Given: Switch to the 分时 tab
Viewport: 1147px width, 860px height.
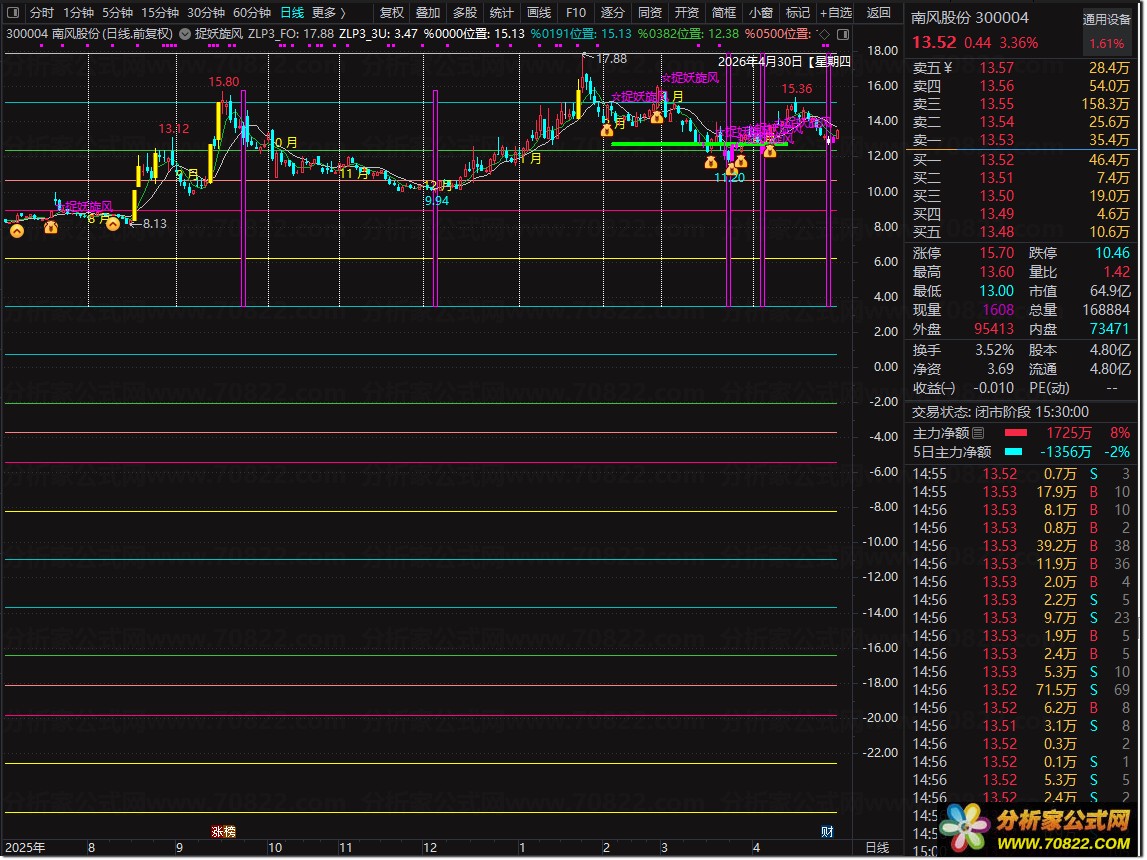Looking at the screenshot, I should (x=42, y=12).
